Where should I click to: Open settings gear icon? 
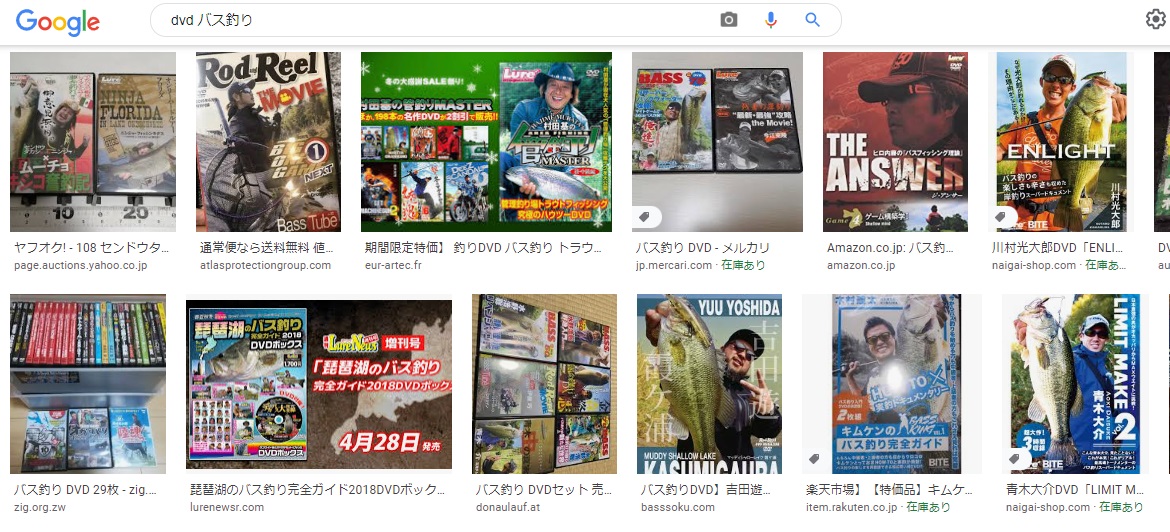[x=1156, y=19]
